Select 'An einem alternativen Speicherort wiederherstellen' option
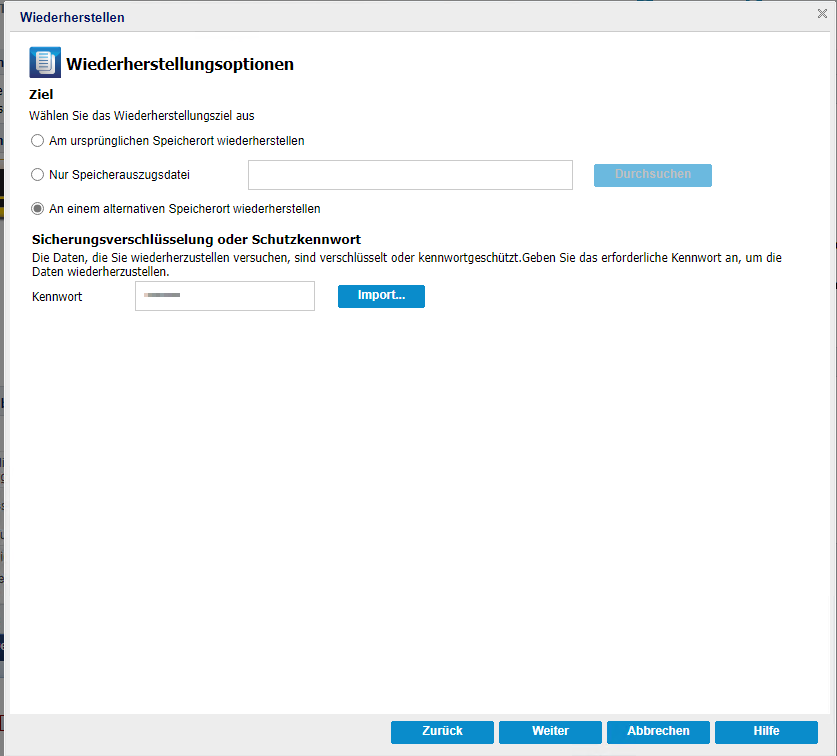 (x=38, y=209)
